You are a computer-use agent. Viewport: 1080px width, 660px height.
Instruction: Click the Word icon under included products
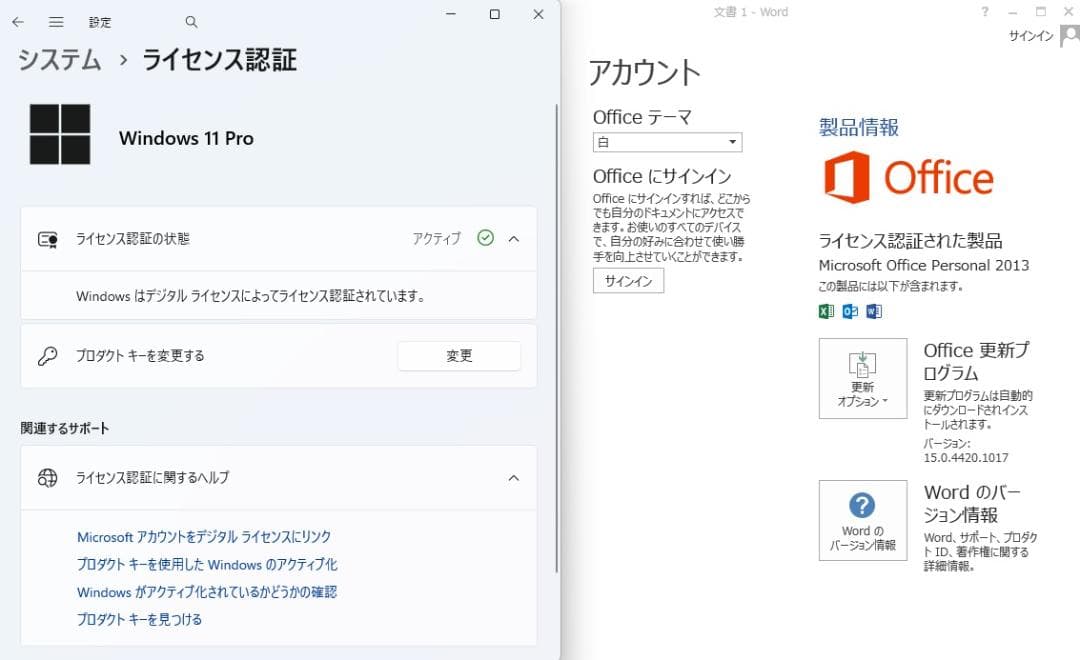(874, 311)
